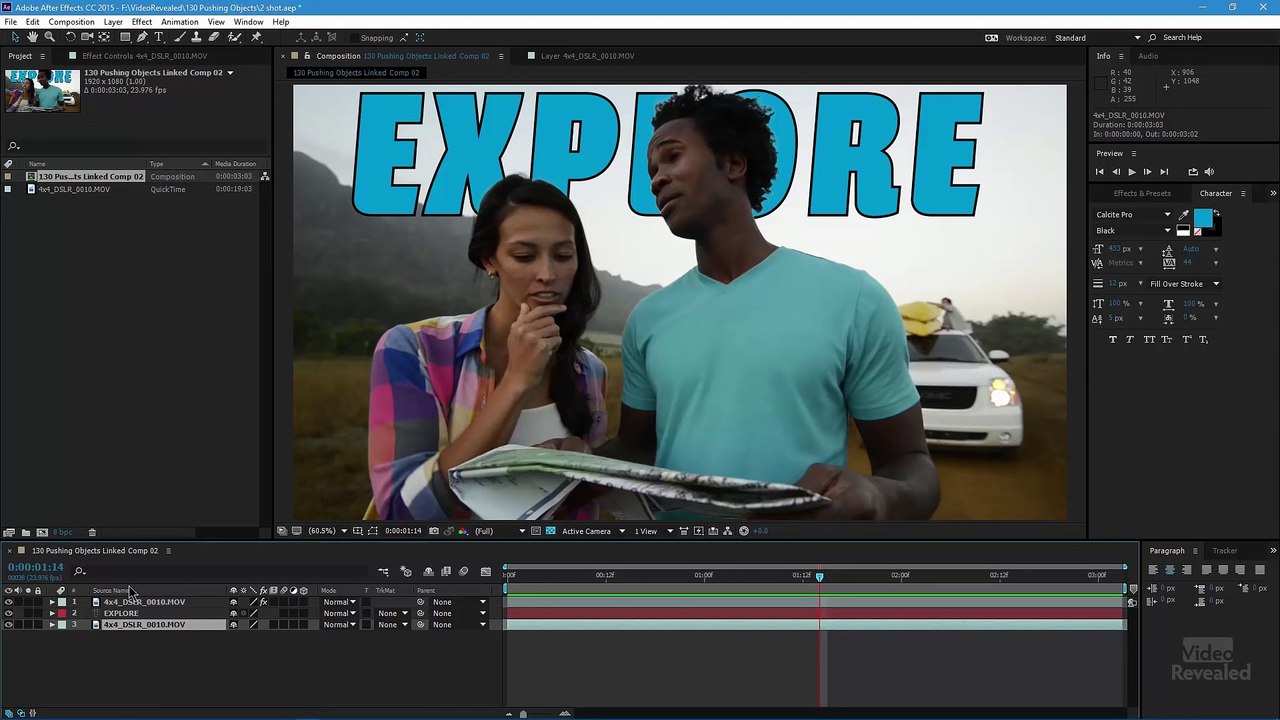Toggle effects switch on layer 1
Screen dimensions: 1280x720
[x=263, y=602]
